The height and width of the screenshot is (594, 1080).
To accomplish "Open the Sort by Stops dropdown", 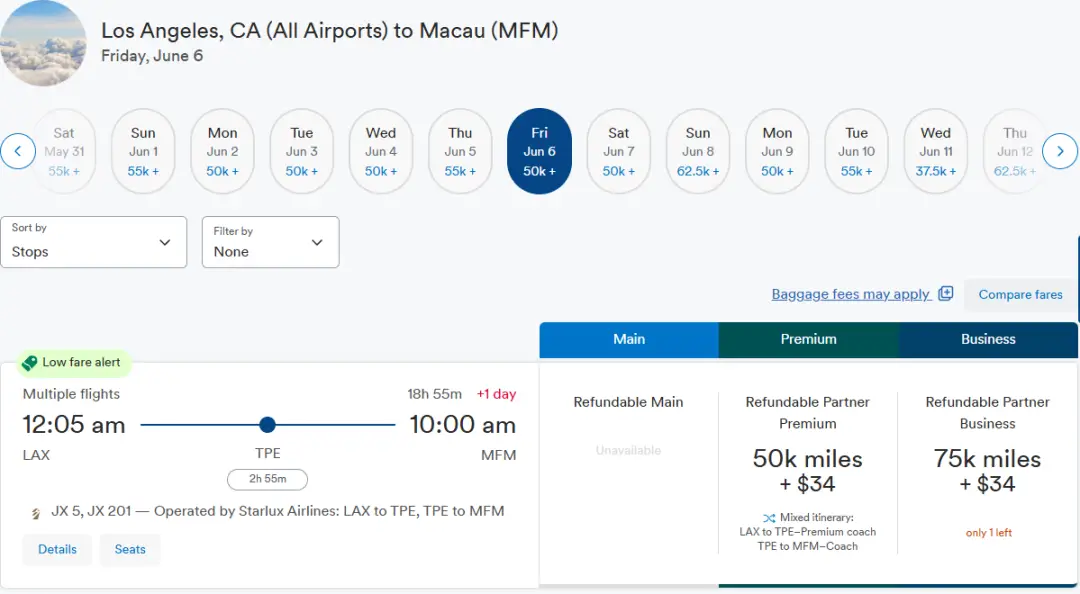I will (94, 242).
